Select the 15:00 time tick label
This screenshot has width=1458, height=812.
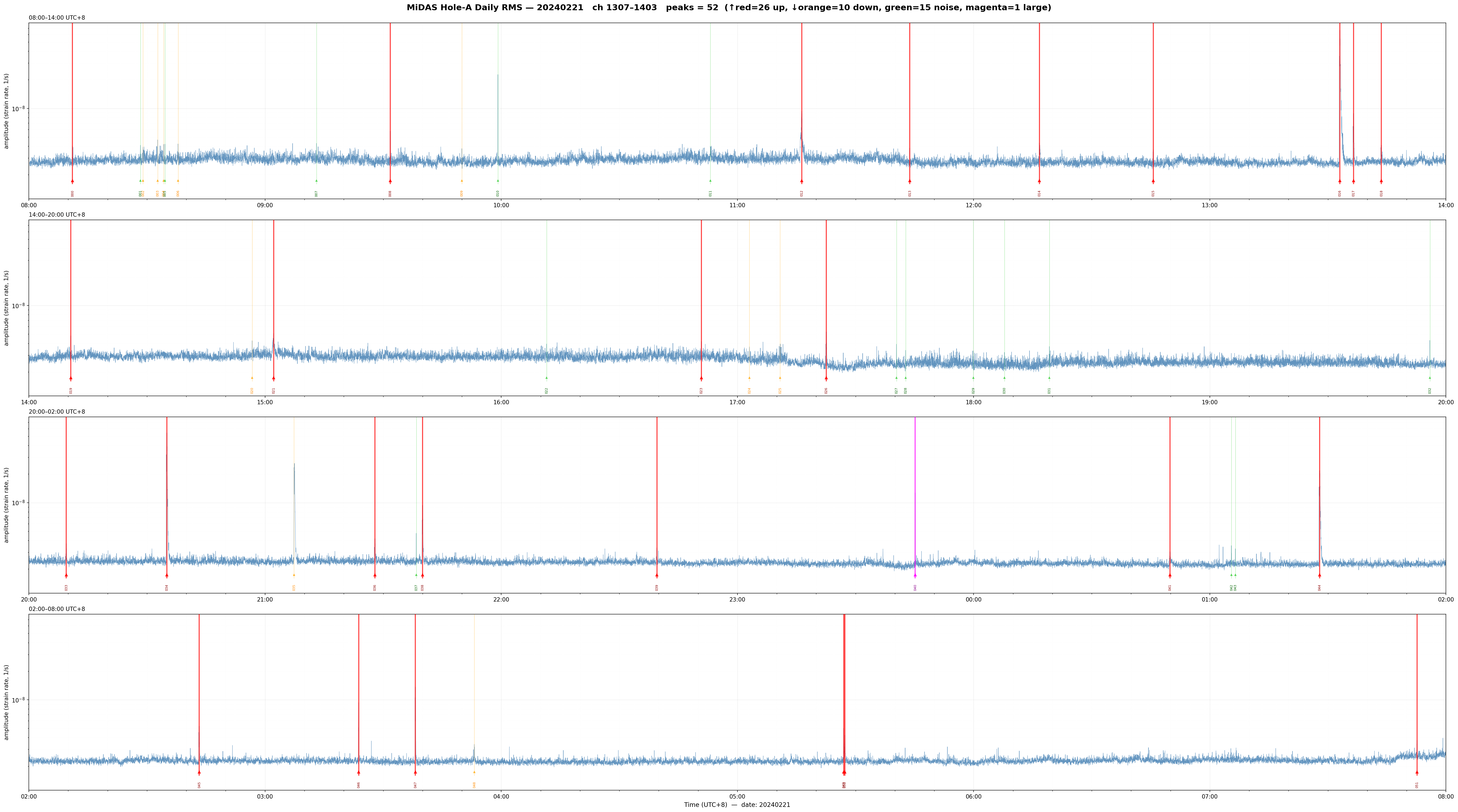[x=265, y=402]
